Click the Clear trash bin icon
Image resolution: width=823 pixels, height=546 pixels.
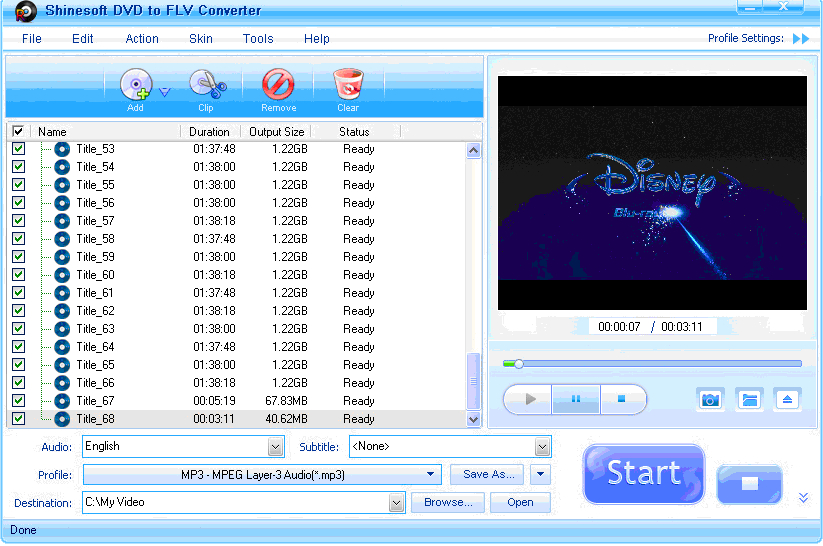click(348, 84)
